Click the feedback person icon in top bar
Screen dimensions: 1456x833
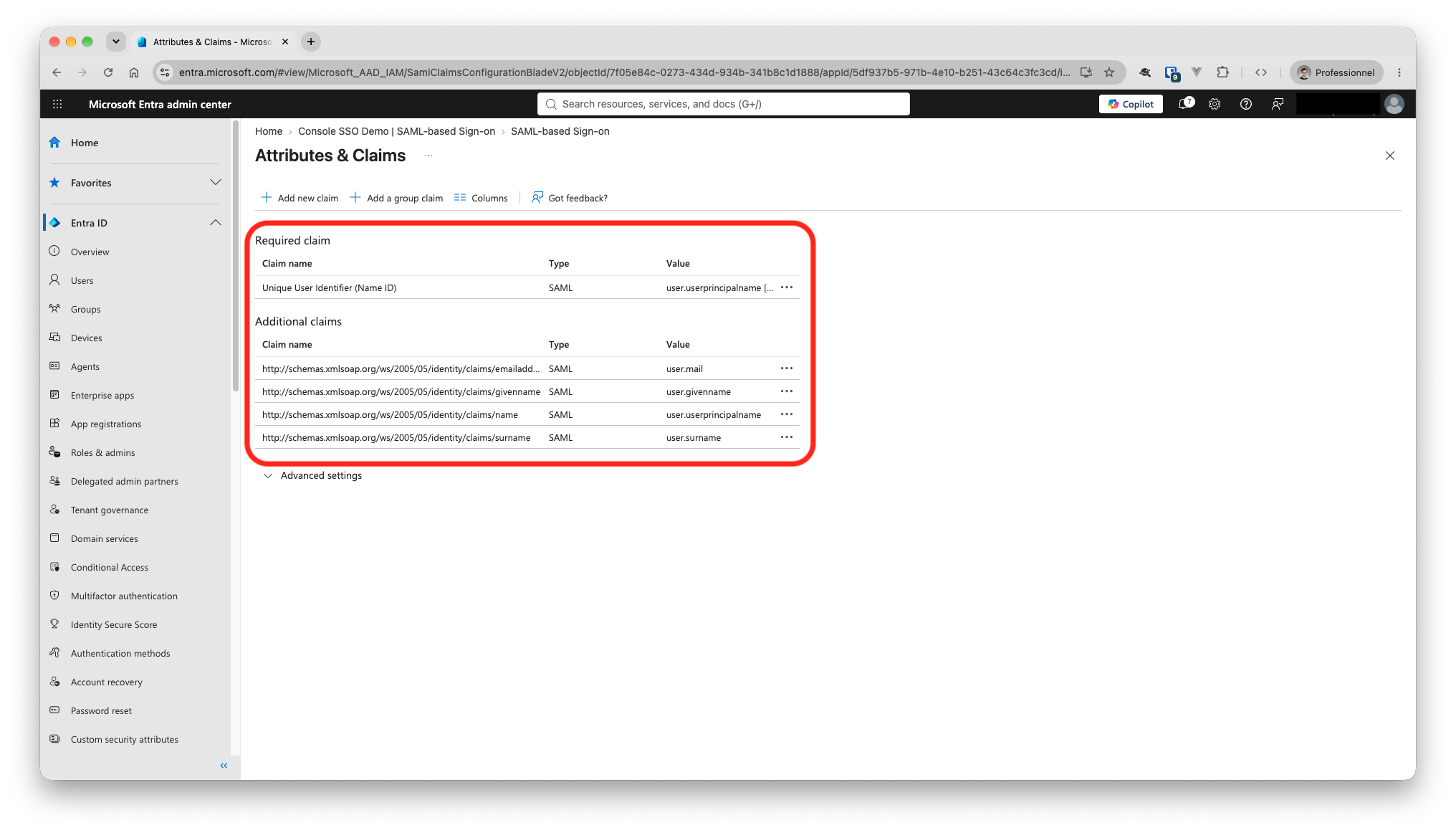(1278, 104)
